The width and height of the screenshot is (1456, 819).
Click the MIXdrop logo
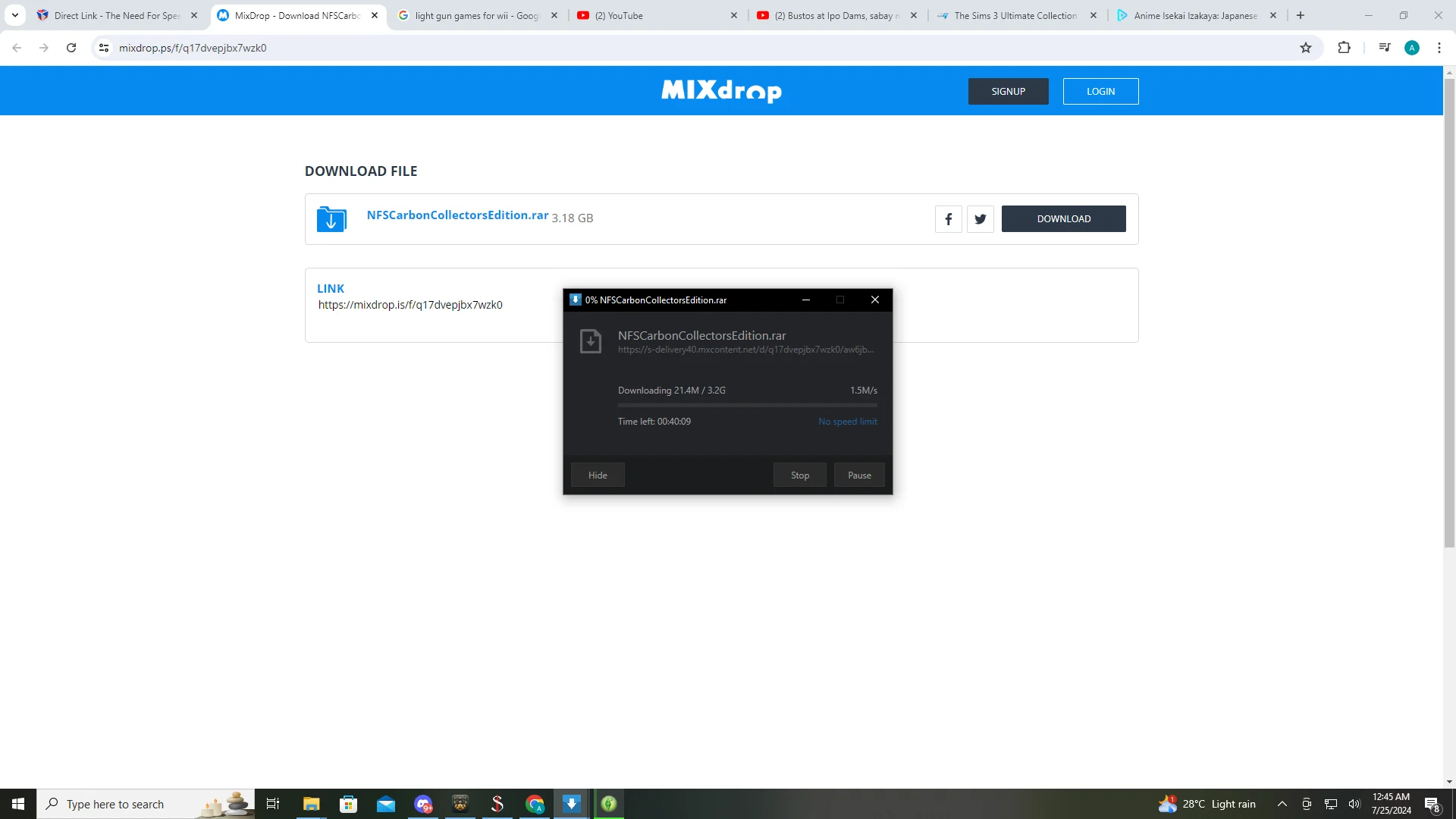[721, 91]
